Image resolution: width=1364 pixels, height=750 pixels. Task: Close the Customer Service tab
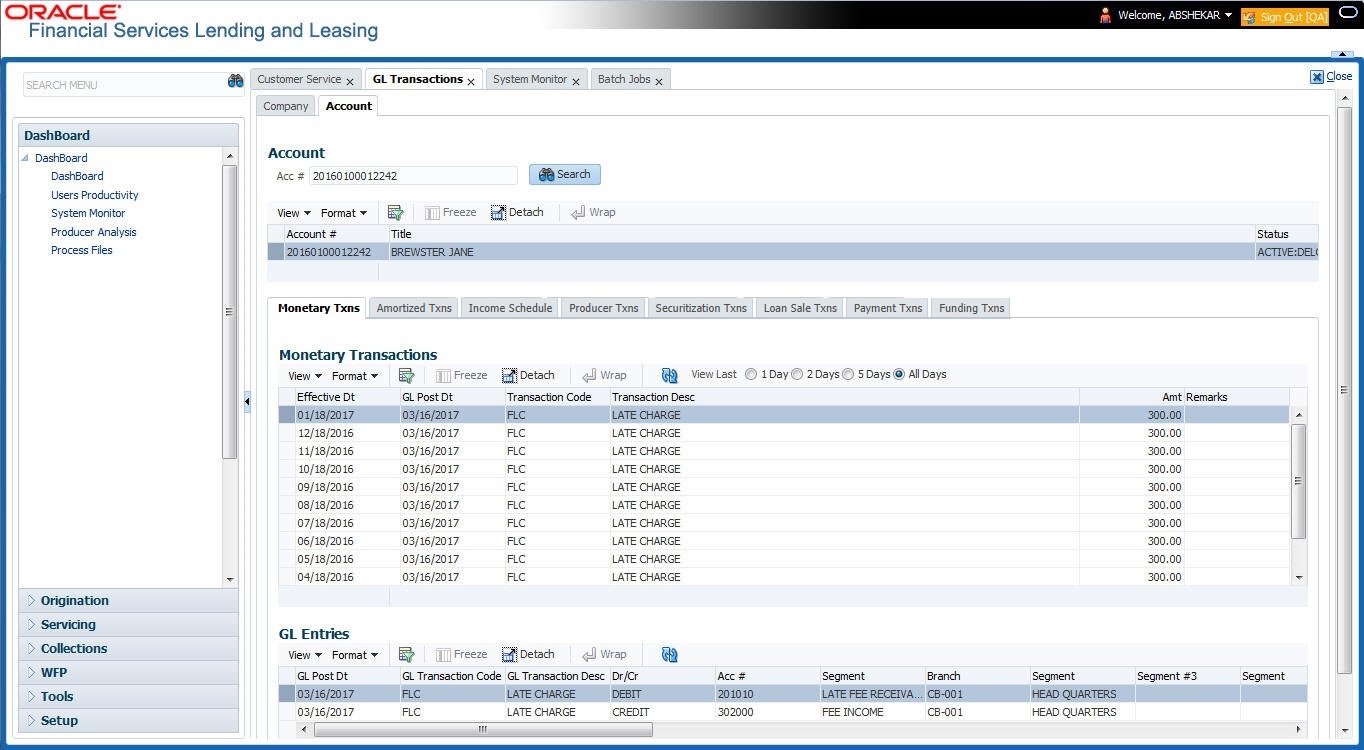[x=350, y=81]
